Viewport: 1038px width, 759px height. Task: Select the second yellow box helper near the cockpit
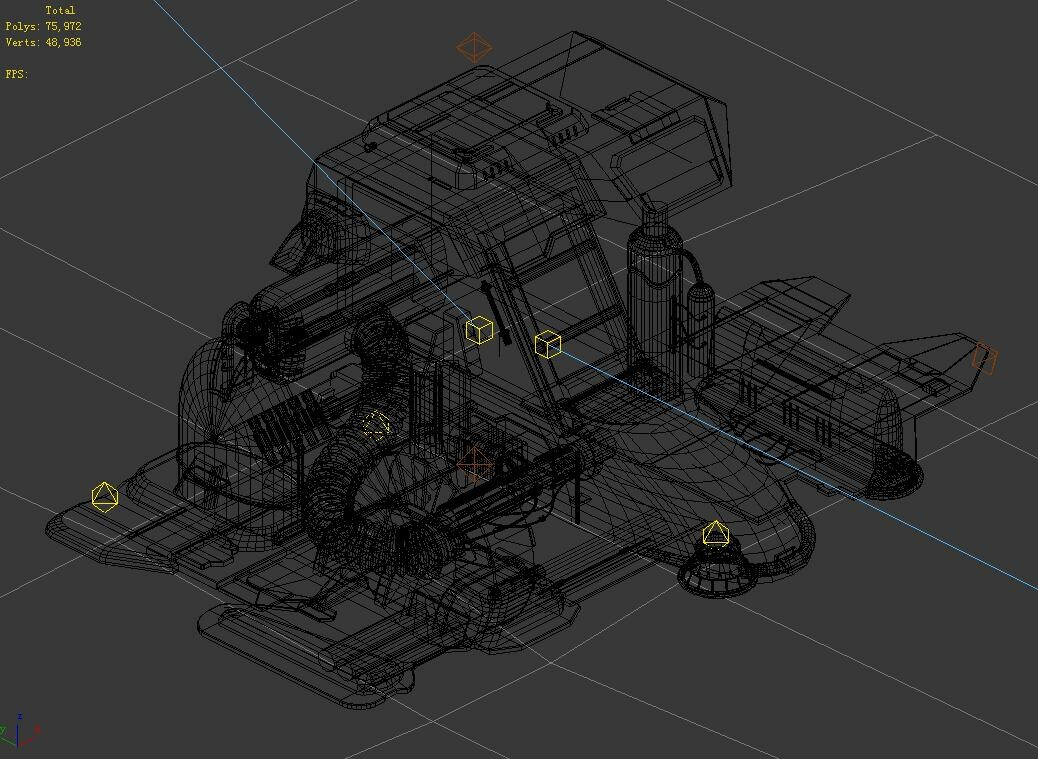pos(548,345)
